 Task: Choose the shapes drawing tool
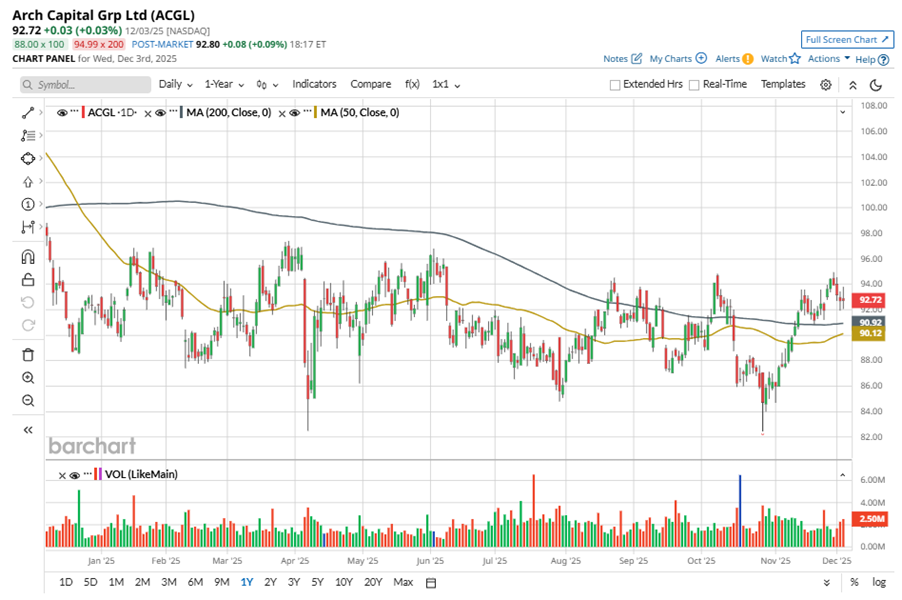click(x=28, y=159)
